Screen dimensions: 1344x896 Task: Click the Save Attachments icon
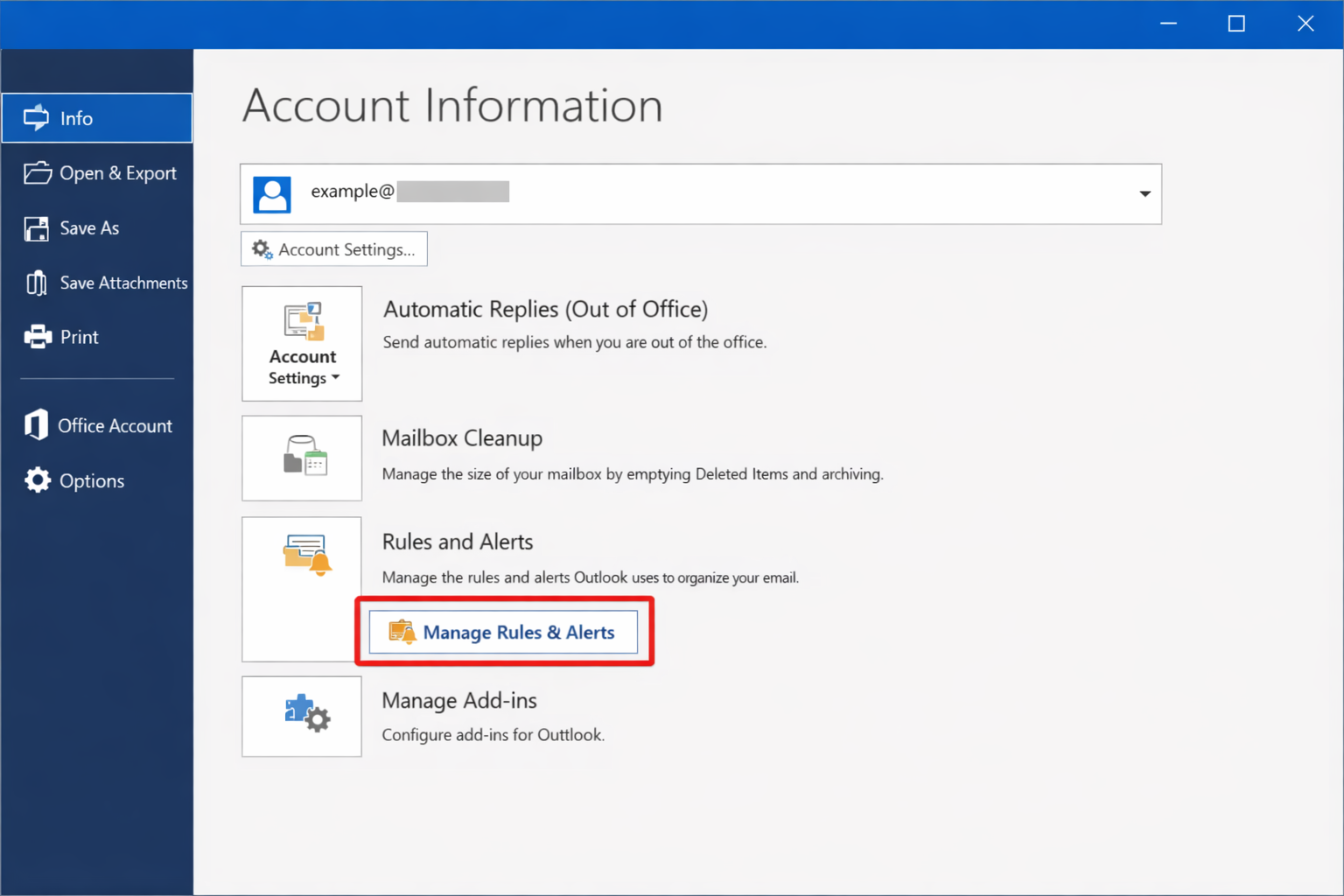click(x=36, y=283)
